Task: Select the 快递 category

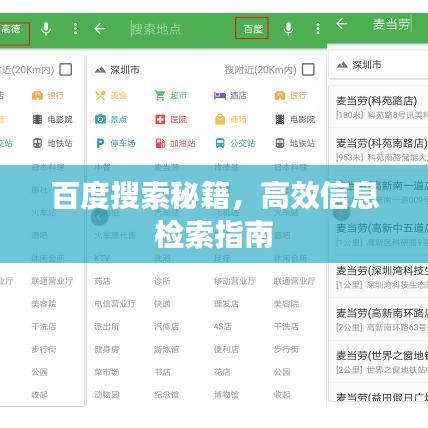Action: (162, 304)
